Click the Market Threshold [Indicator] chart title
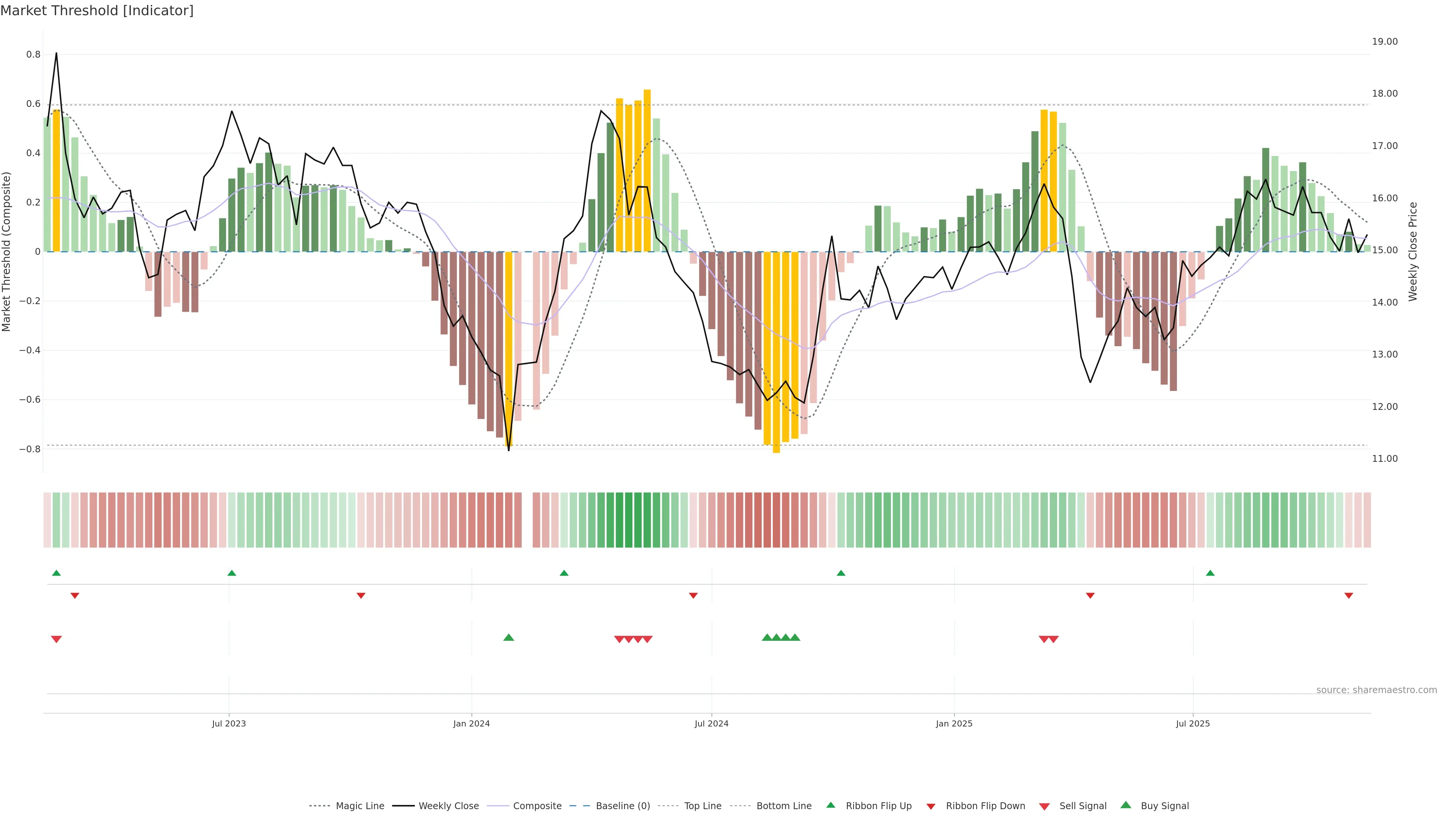 point(97,11)
